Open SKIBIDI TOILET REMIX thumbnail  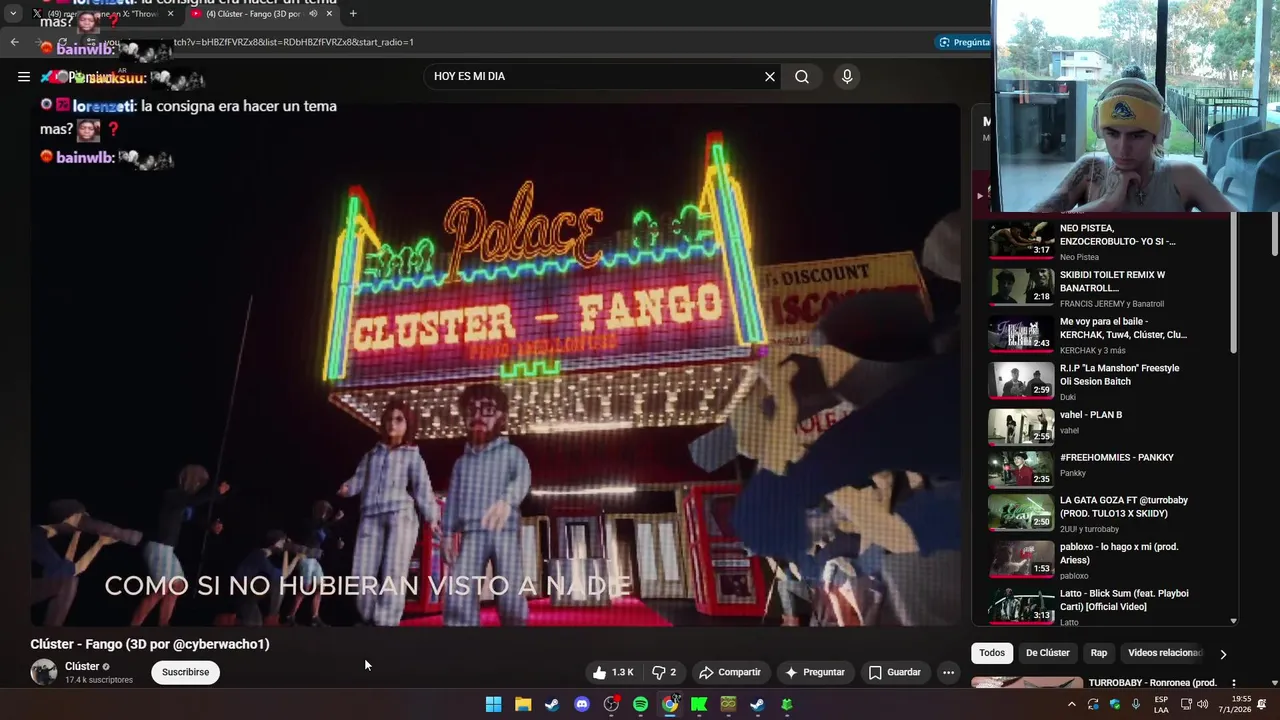click(1021, 287)
